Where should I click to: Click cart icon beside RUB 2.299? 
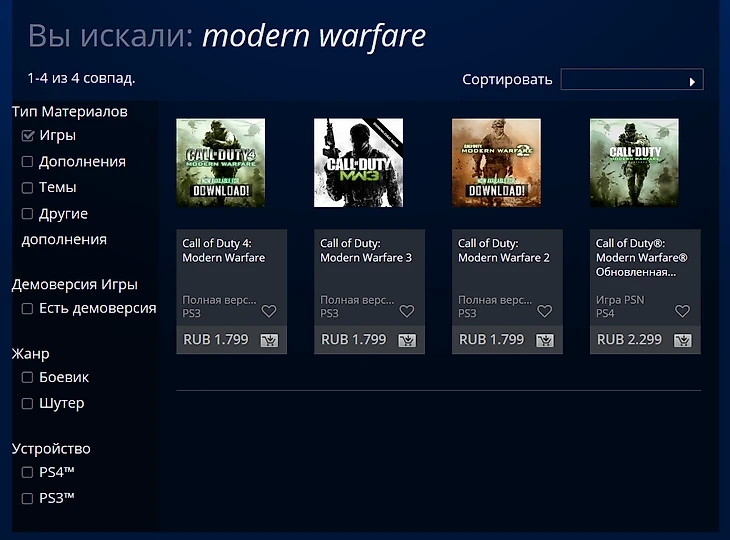(x=683, y=340)
